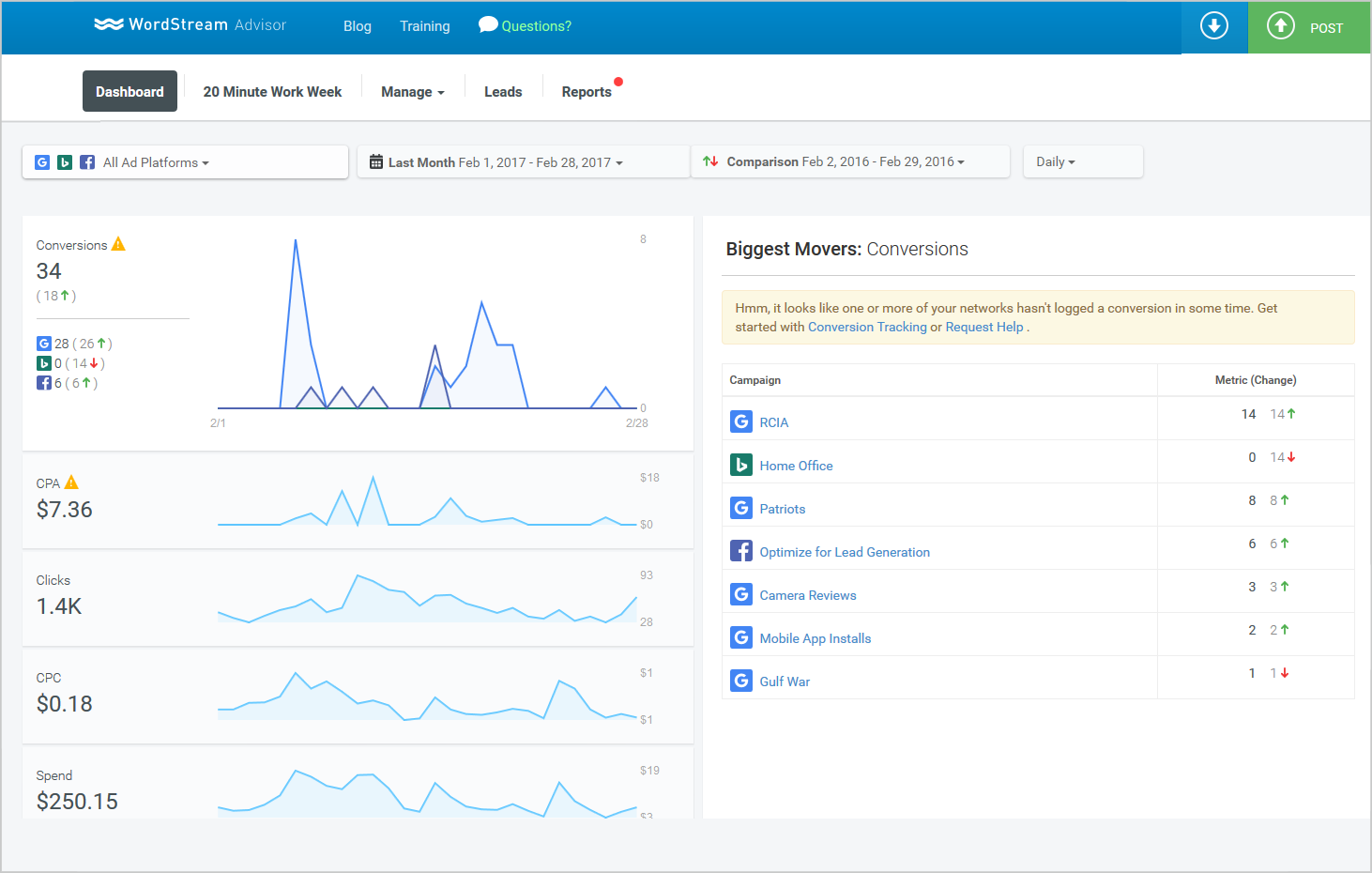Click the Bing icon beside Home Office

coord(740,465)
